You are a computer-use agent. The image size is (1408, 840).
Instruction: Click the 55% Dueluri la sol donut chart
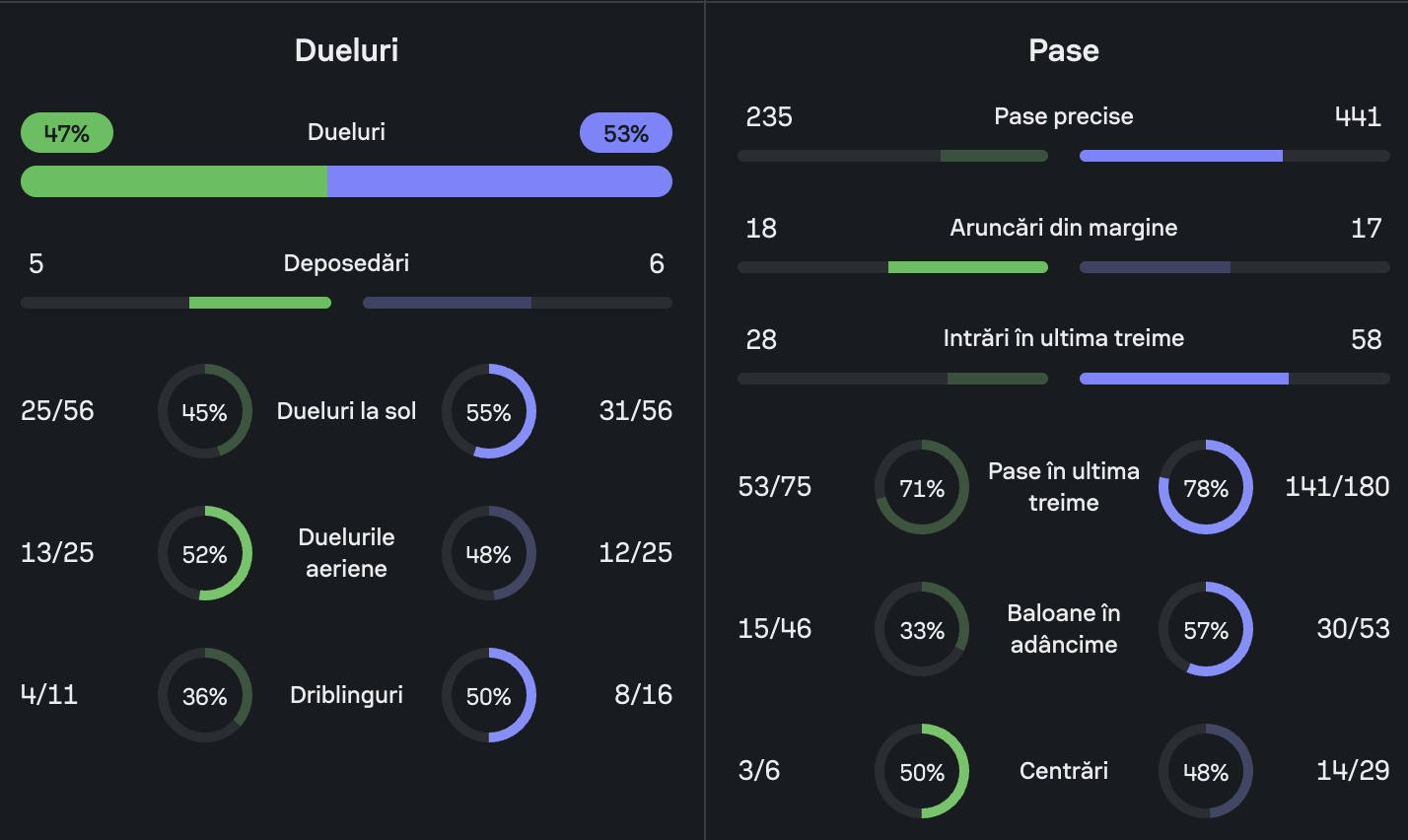(x=489, y=412)
